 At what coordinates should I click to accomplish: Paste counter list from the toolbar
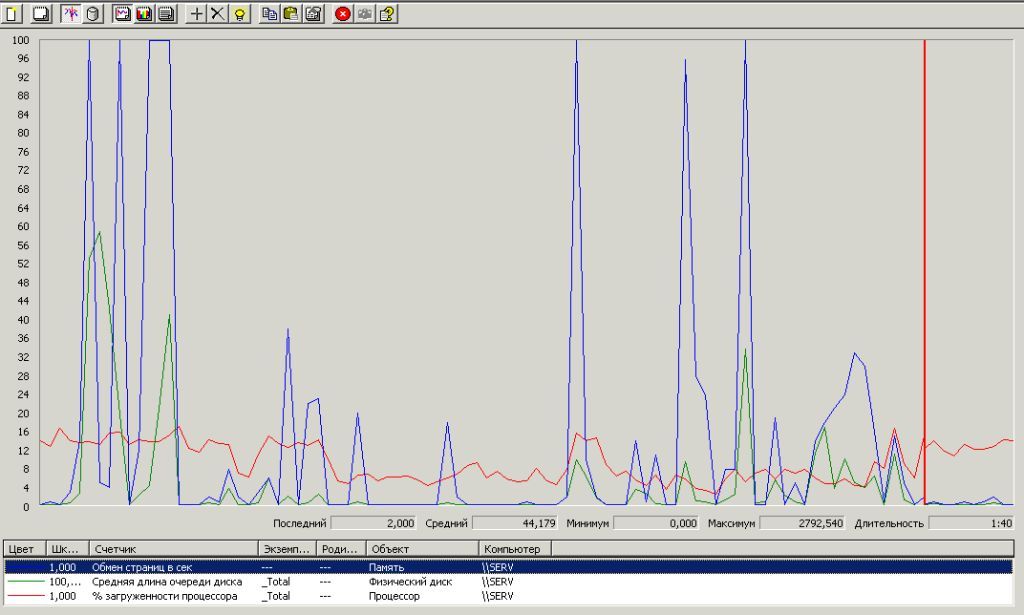pos(291,14)
